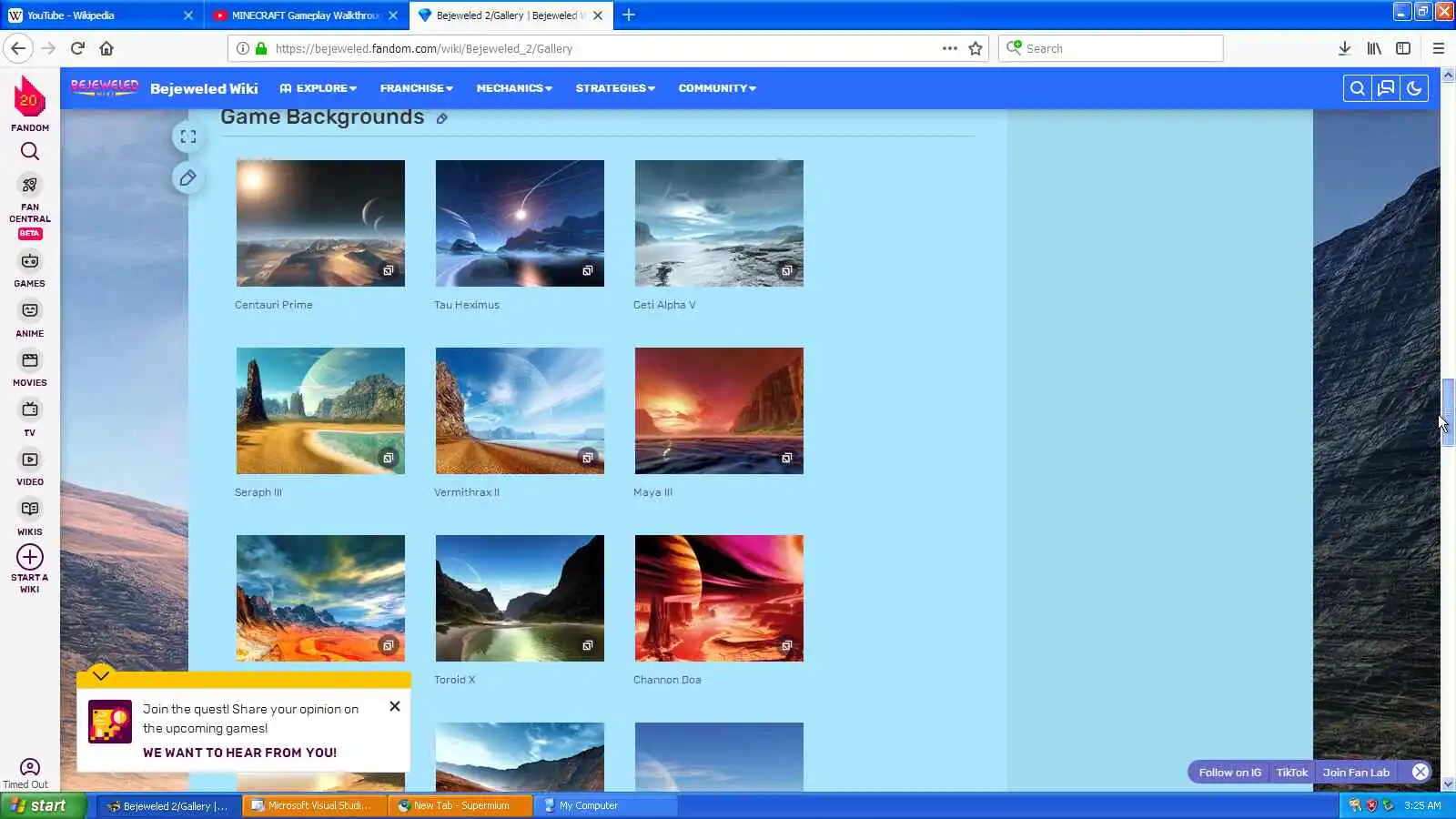Close the MINECRAFT Gameplay tab
This screenshot has height=819, width=1456.
pos(393,15)
